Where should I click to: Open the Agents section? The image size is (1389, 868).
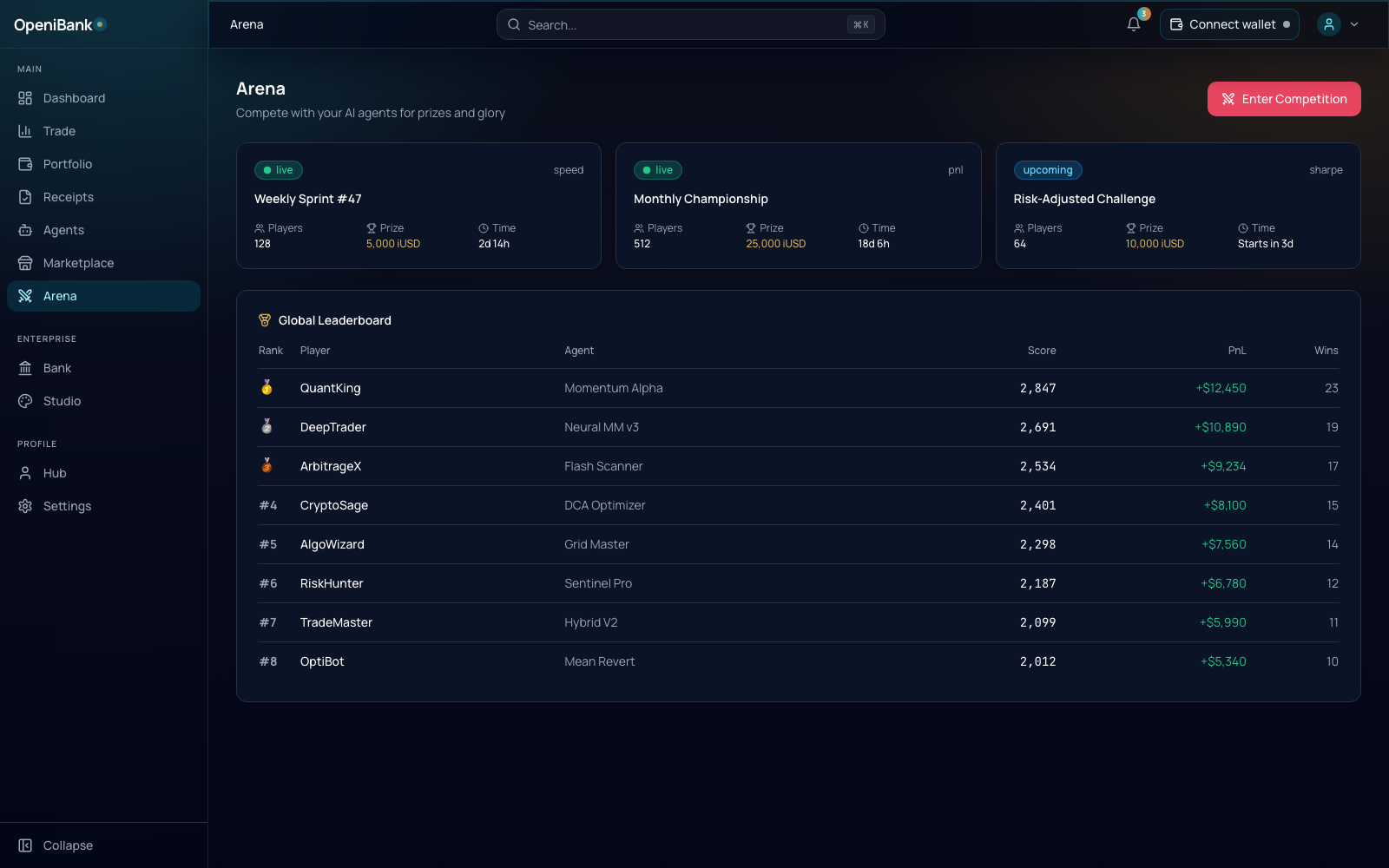coord(63,230)
